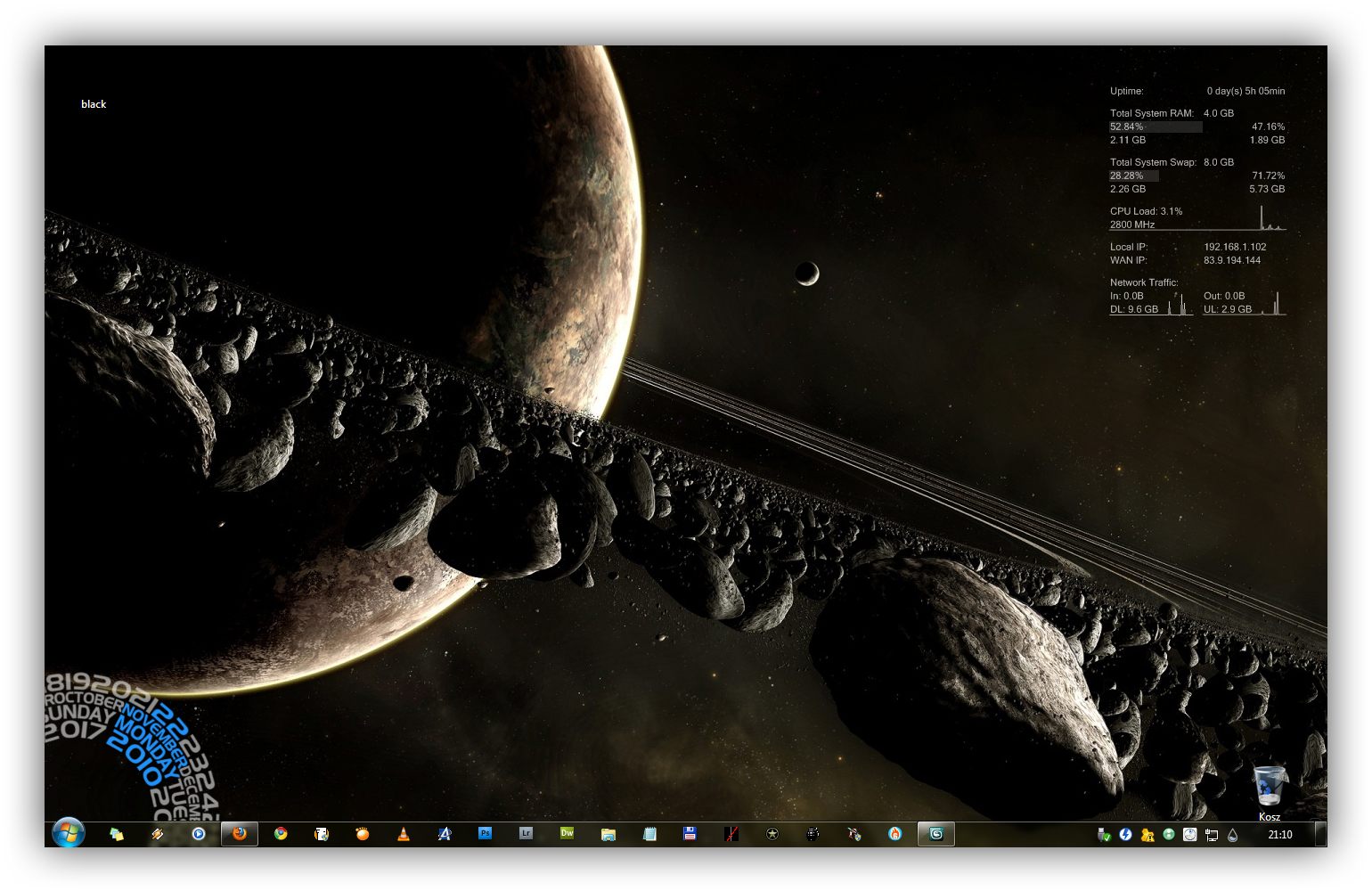Click the 52.84% RAM usage bar
1372x891 pixels.
point(1156,127)
